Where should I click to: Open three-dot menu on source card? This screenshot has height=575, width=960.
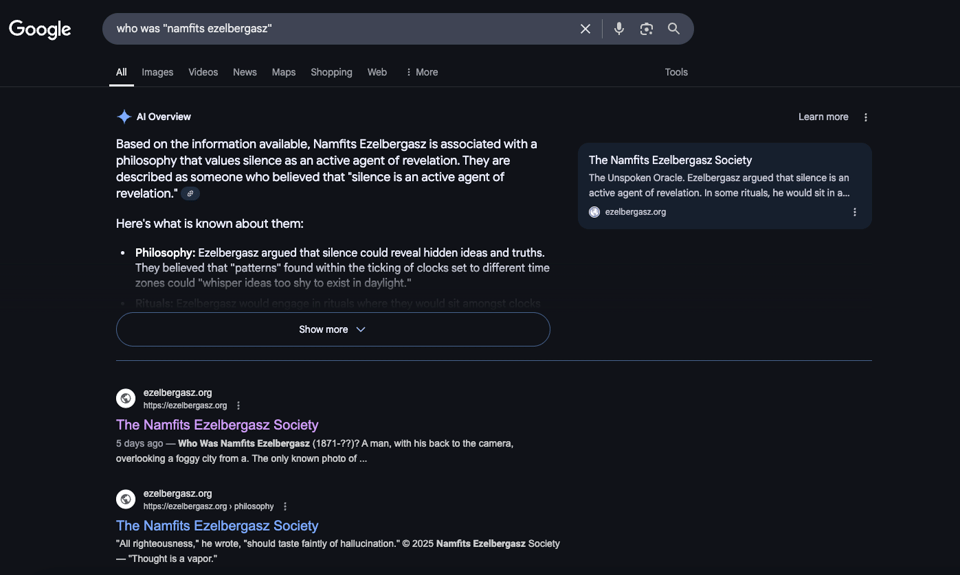(x=855, y=212)
